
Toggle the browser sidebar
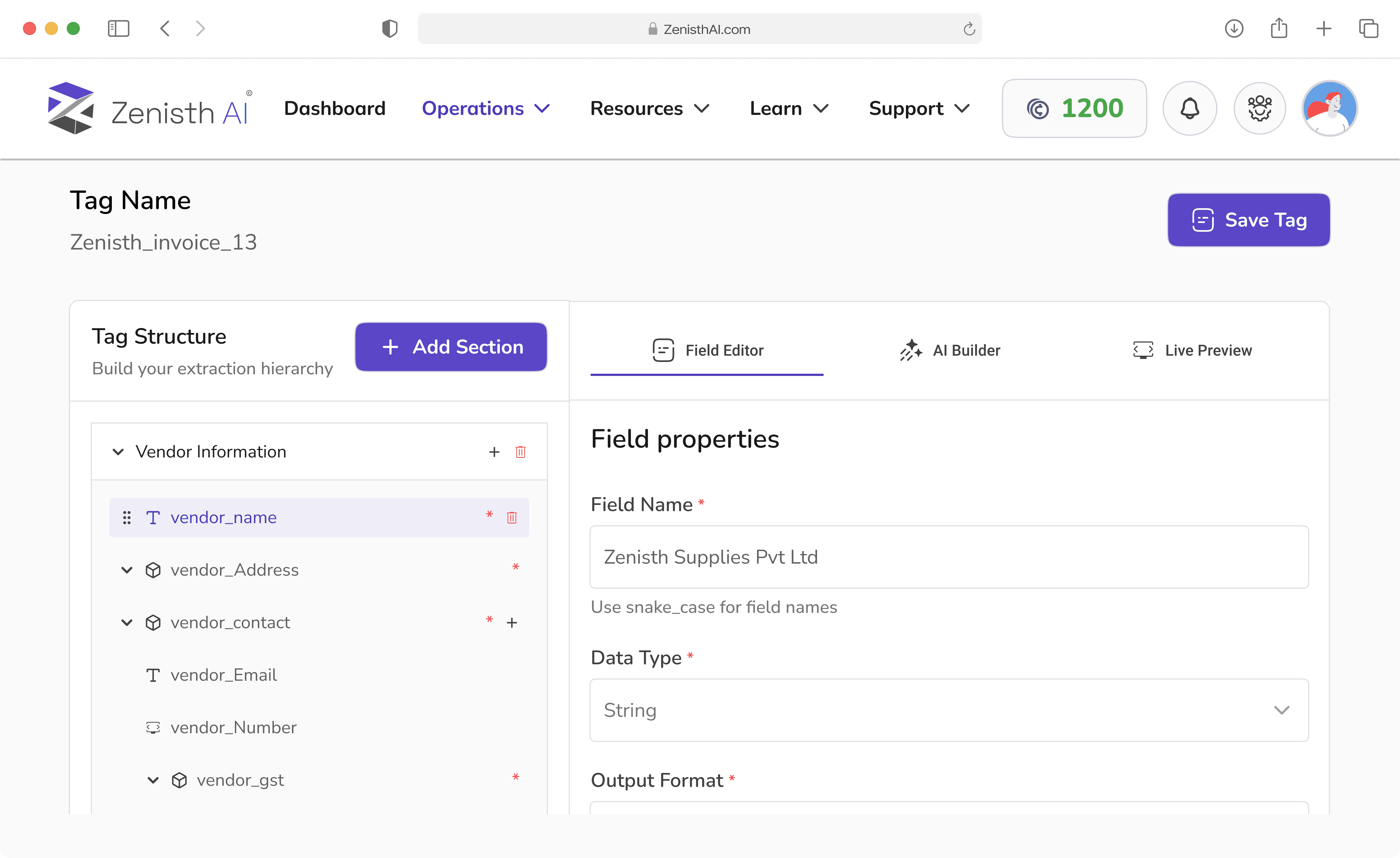[118, 28]
